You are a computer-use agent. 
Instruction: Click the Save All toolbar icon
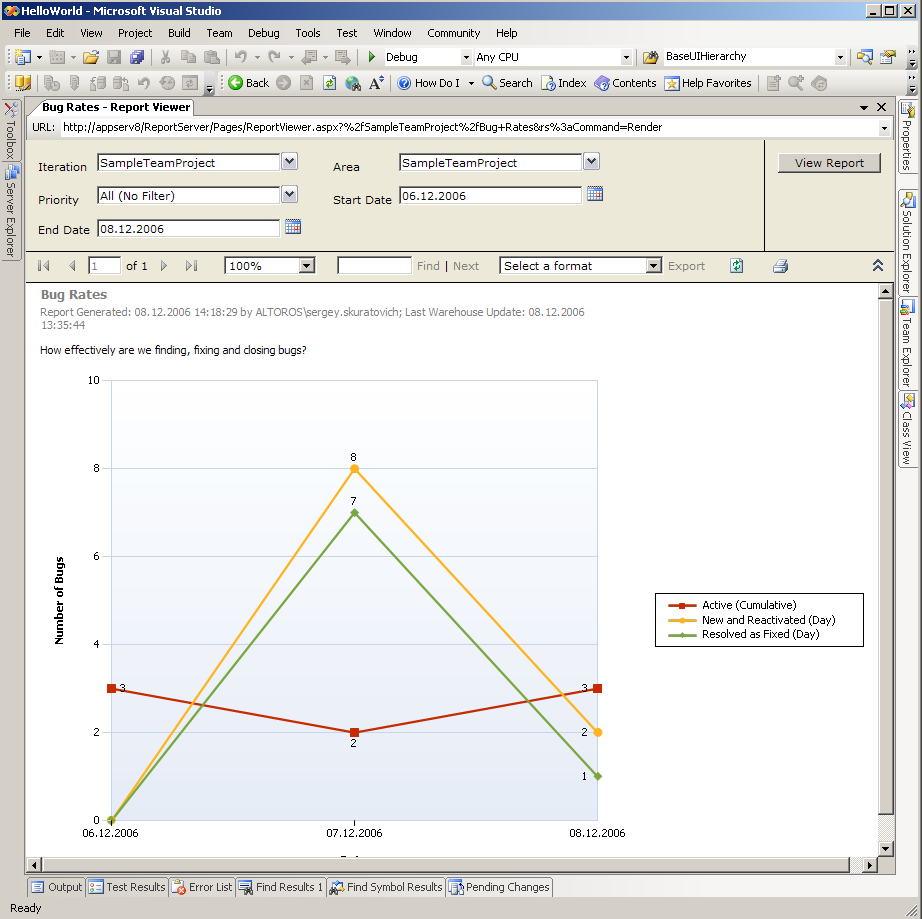(x=137, y=57)
